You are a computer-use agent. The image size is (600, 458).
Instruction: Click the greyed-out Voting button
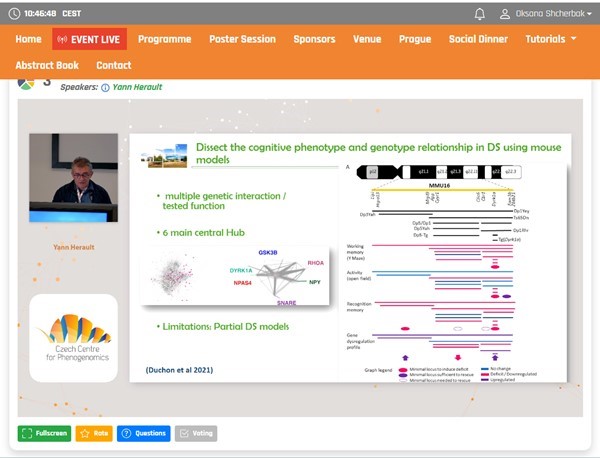(196, 434)
